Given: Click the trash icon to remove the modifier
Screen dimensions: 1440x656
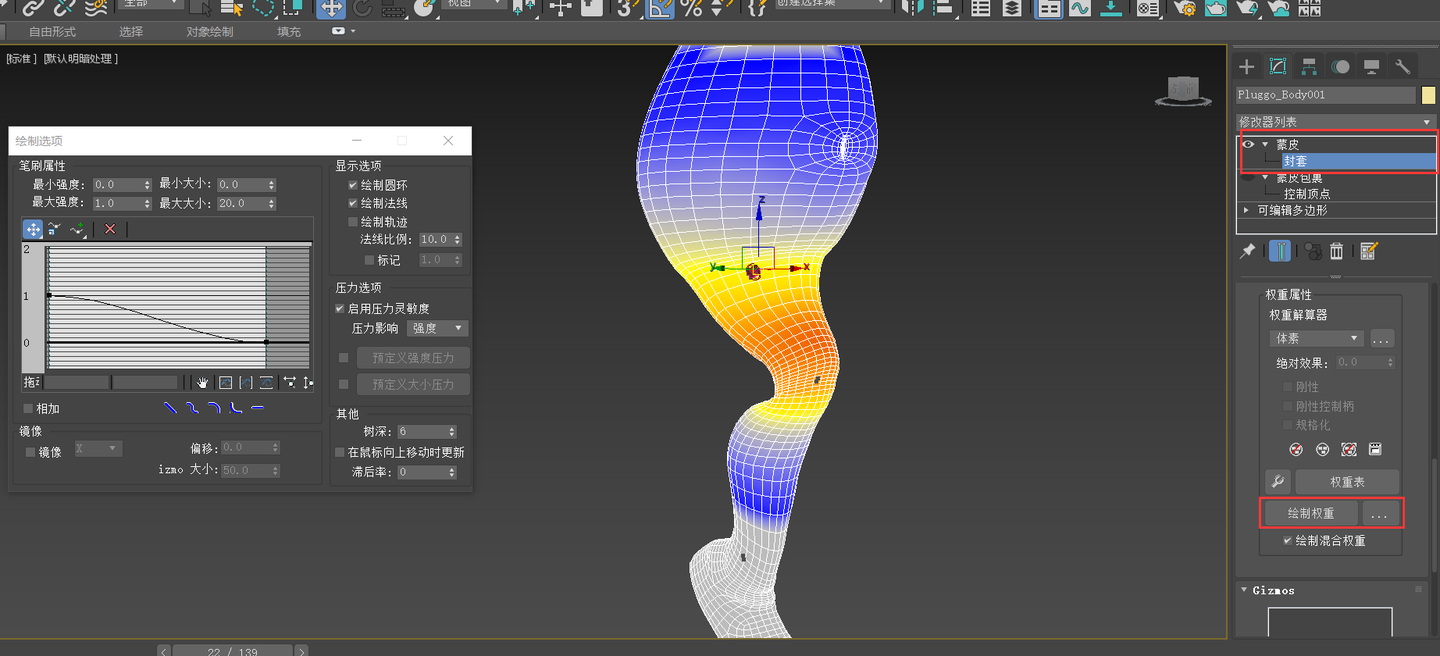Looking at the screenshot, I should [x=1337, y=251].
